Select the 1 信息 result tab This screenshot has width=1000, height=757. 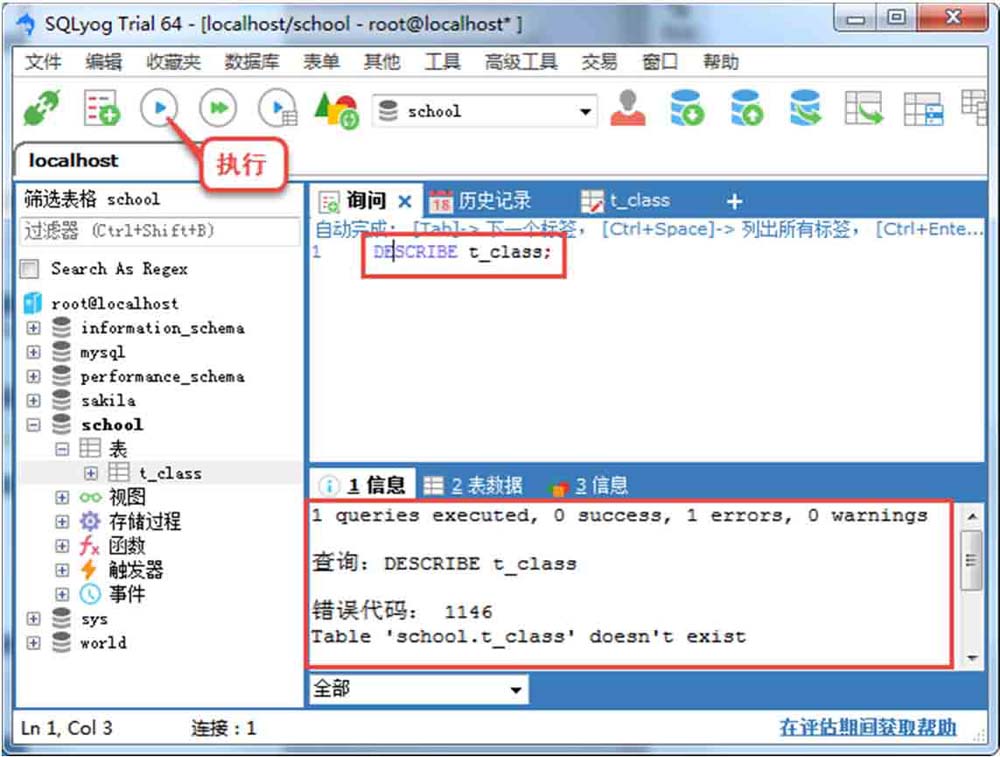click(x=362, y=486)
